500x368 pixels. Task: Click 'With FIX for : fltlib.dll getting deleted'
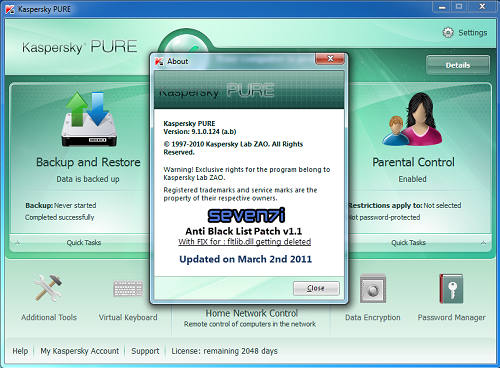coord(245,242)
